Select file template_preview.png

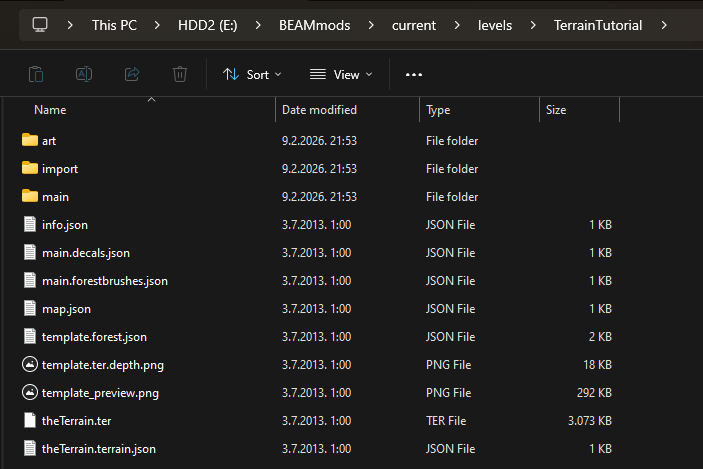(100, 393)
